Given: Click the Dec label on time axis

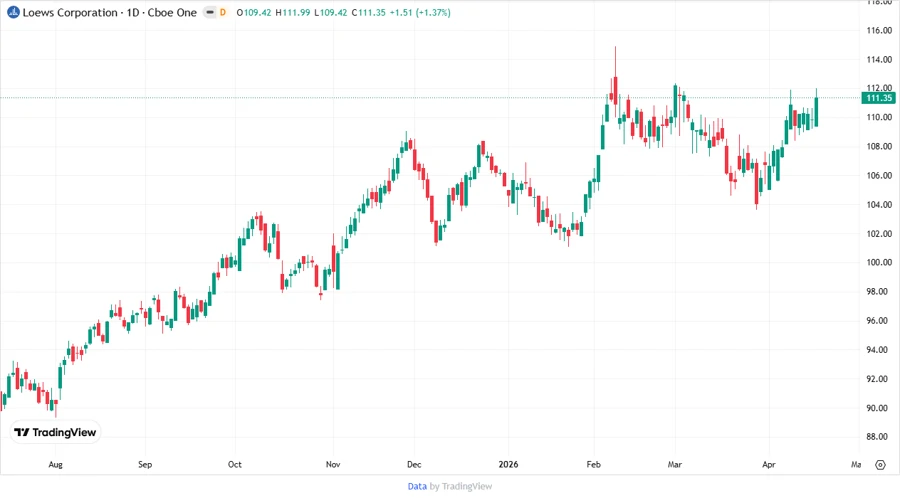Looking at the screenshot, I should pyautogui.click(x=414, y=465).
